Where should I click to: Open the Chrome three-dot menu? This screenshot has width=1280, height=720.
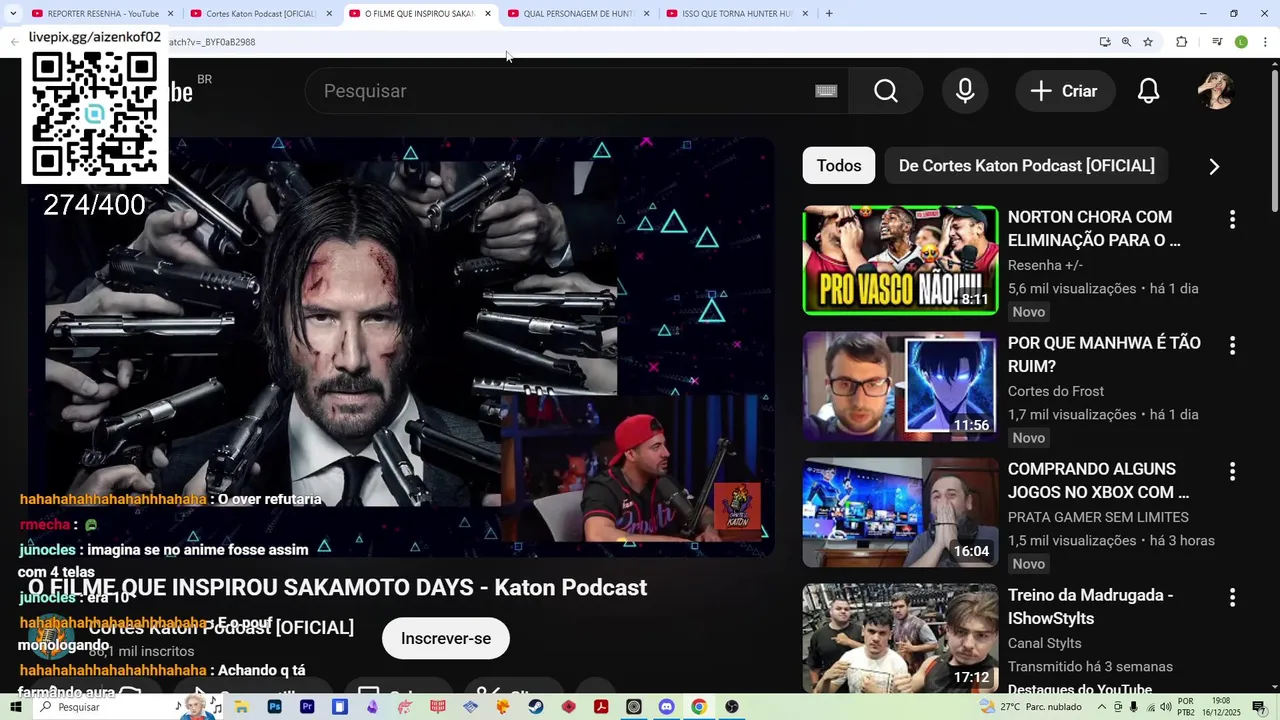point(1265,42)
